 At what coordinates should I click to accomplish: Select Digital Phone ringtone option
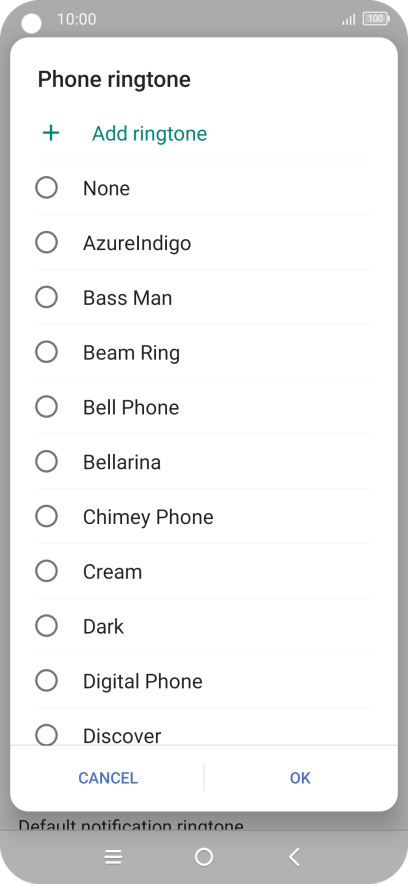click(203, 680)
